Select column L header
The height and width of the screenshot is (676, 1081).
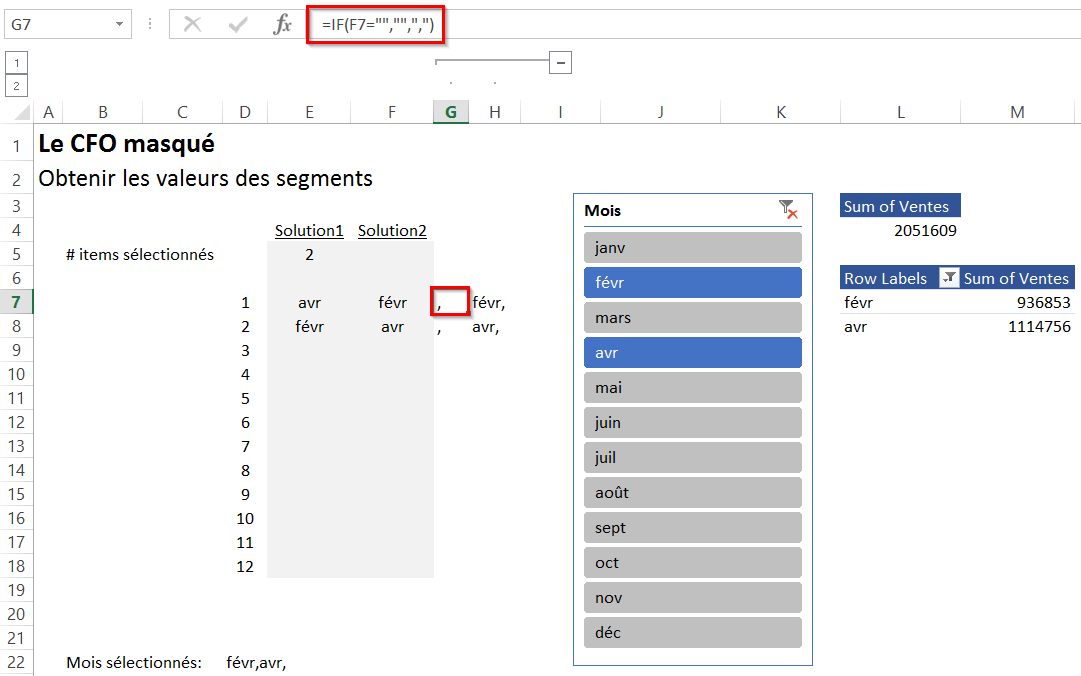[900, 112]
